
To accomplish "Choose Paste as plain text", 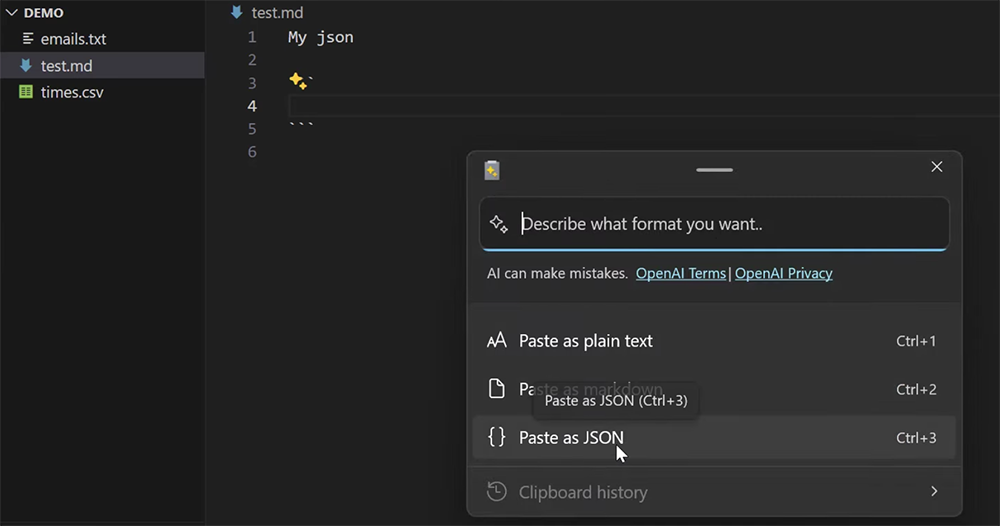I will point(714,341).
